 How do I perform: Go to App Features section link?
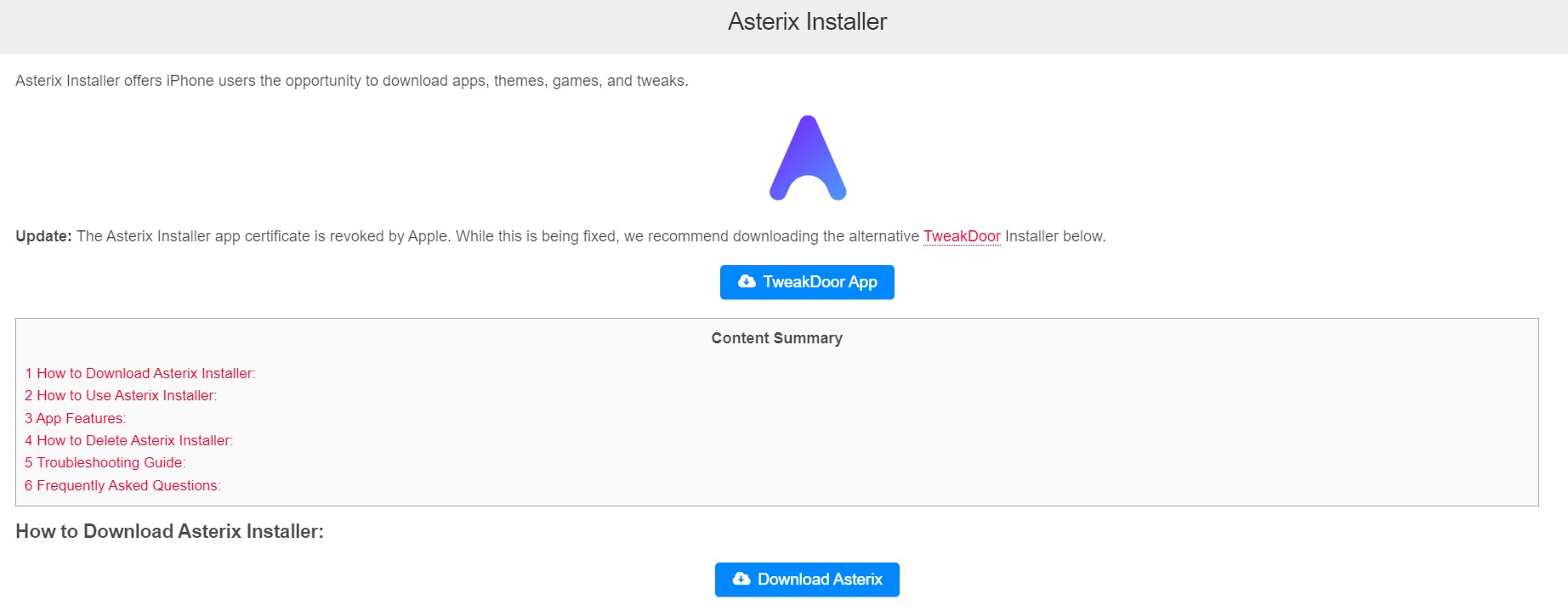coord(76,418)
